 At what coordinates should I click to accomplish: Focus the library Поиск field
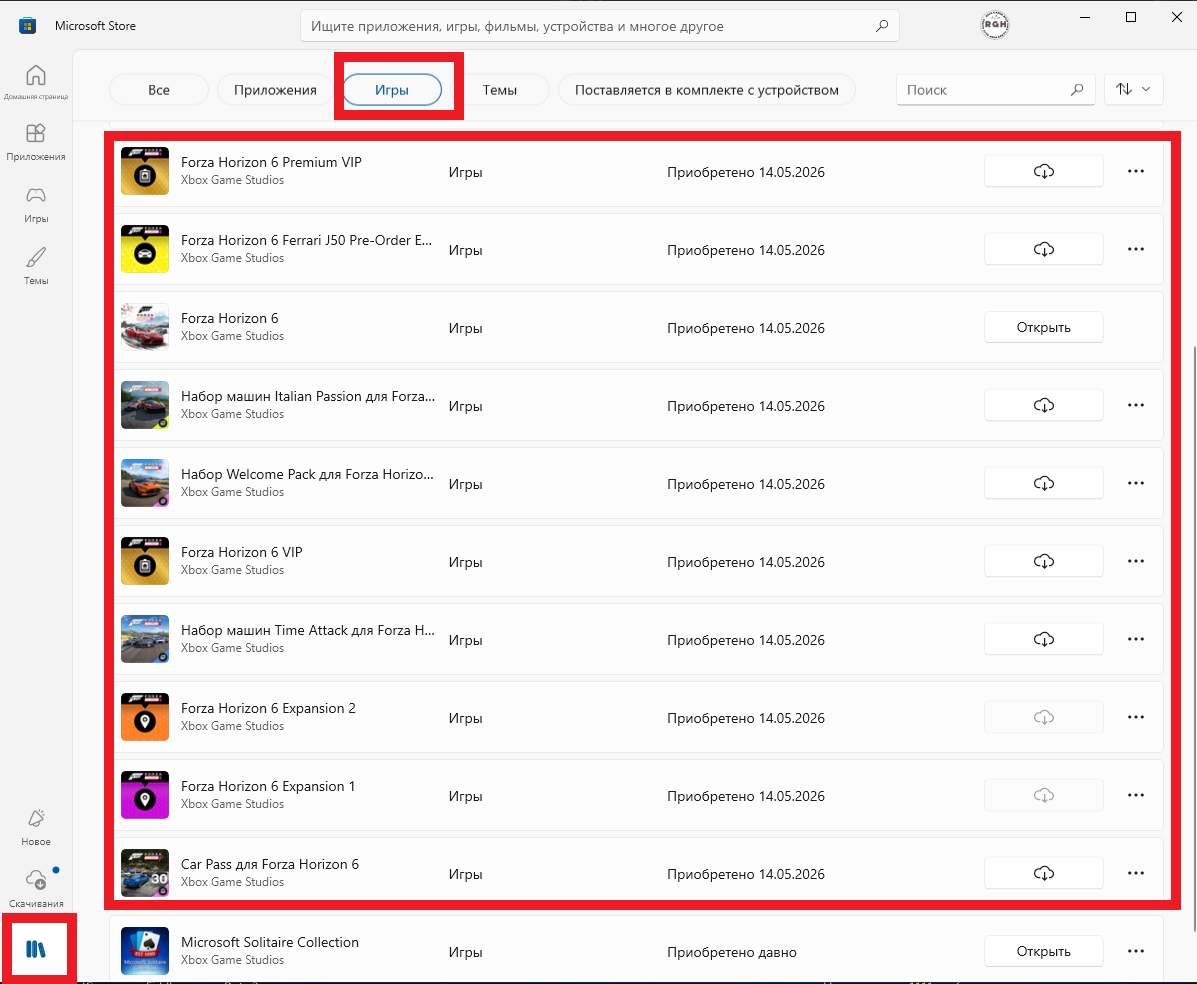pyautogui.click(x=995, y=89)
